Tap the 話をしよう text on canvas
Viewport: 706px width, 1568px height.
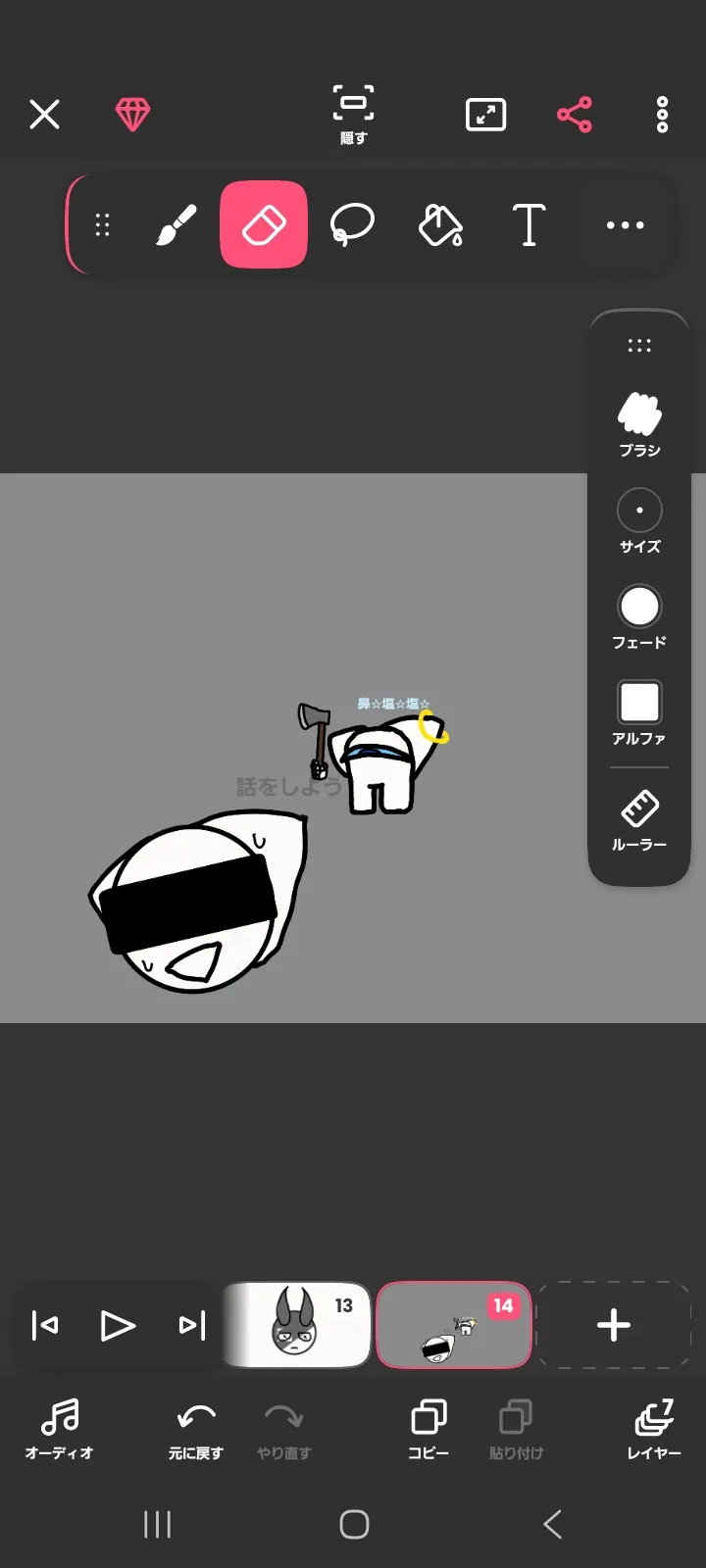(288, 787)
